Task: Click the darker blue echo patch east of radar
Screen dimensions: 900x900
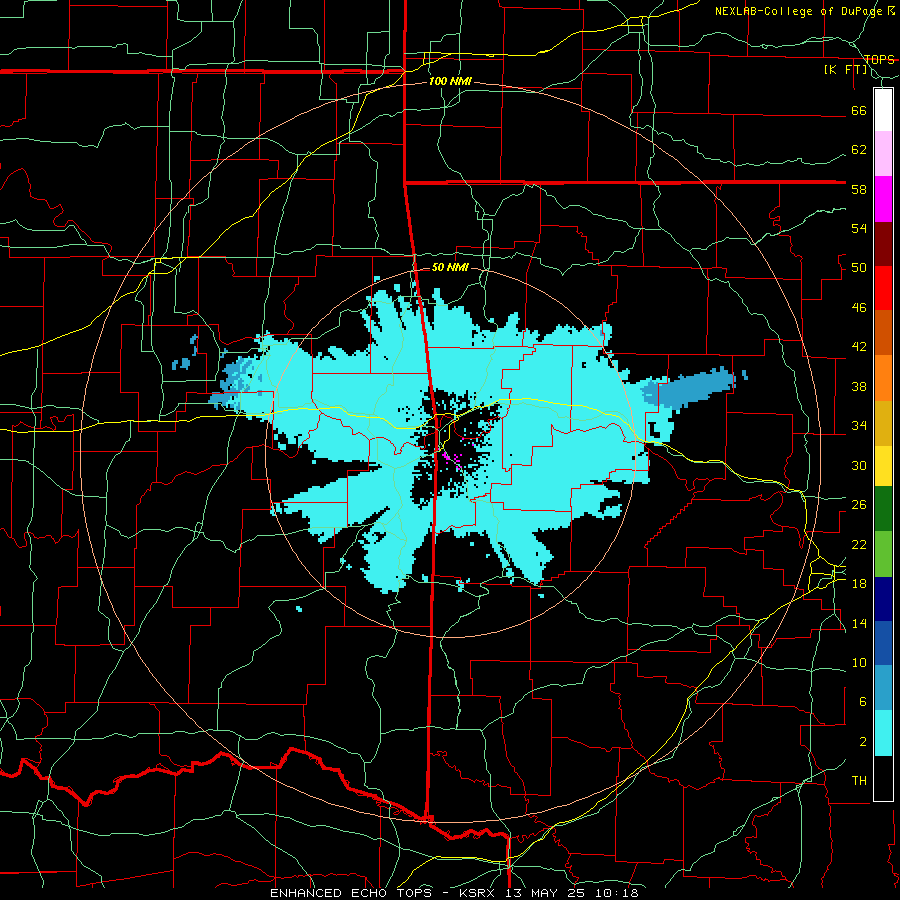Action: pyautogui.click(x=689, y=390)
